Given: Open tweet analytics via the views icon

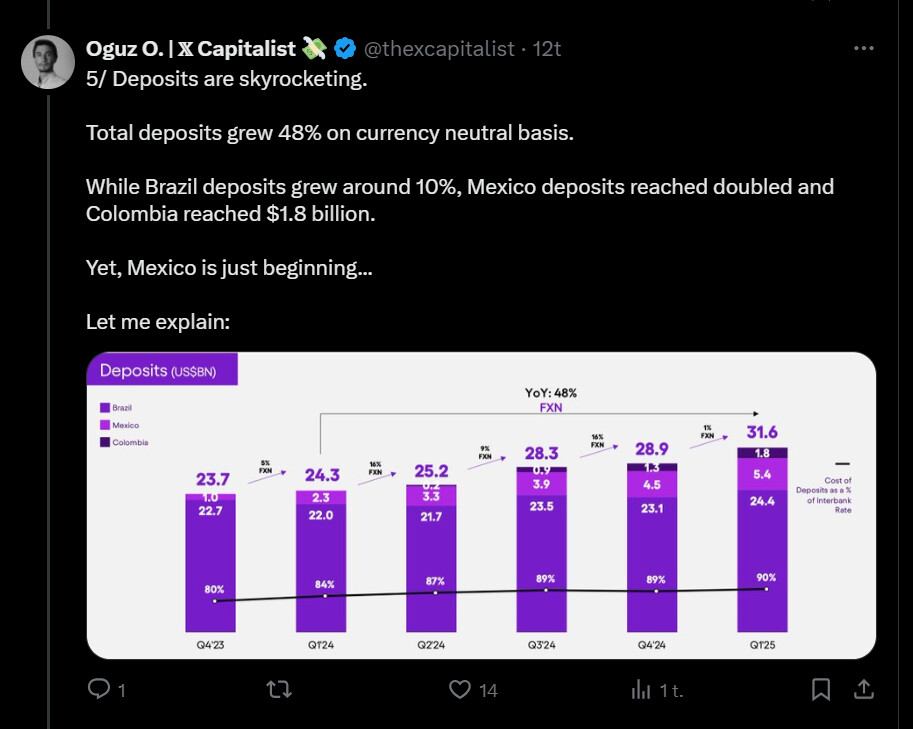Looking at the screenshot, I should [641, 689].
